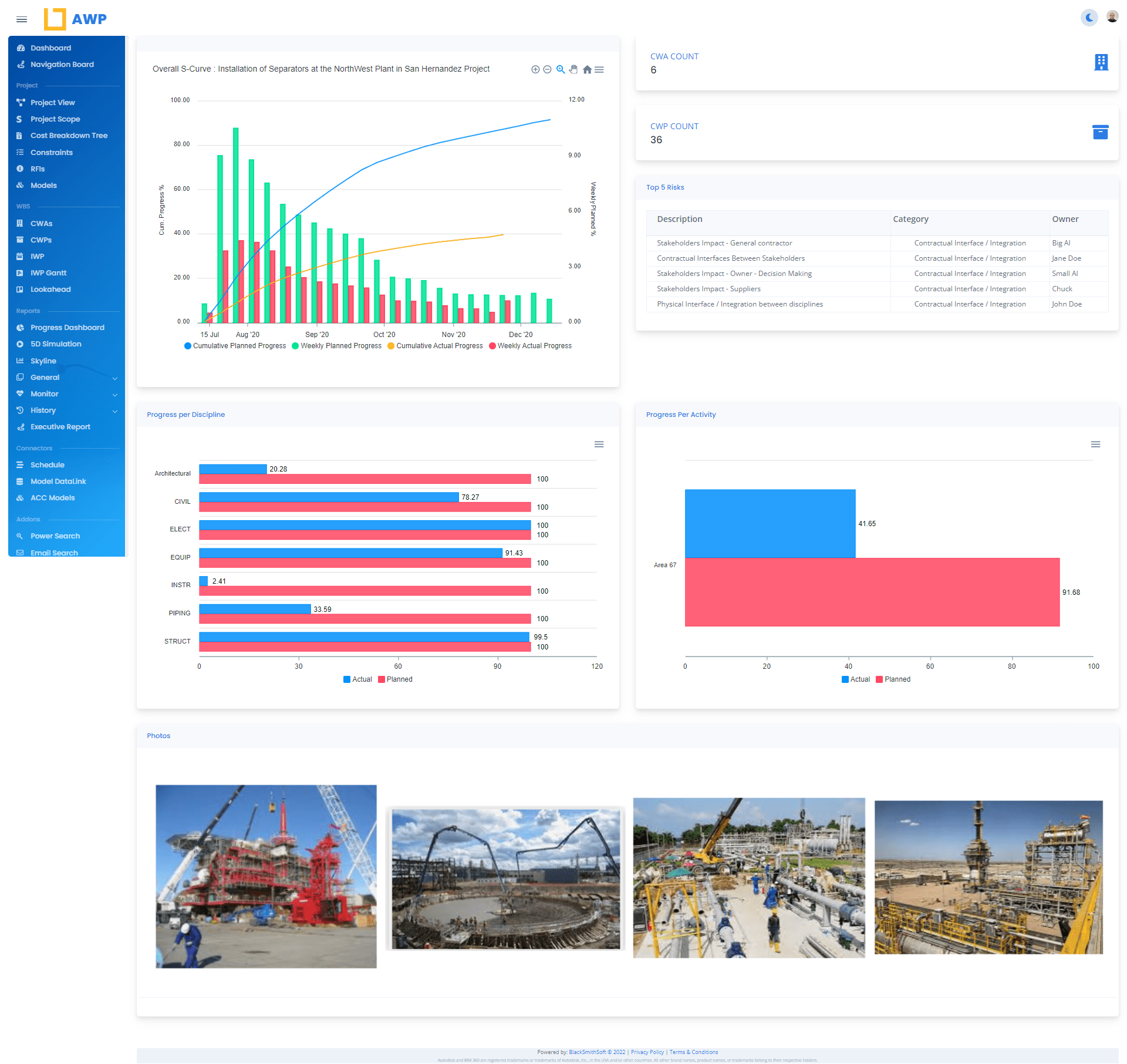Toggle Weekly Planned Progress legend series
This screenshot has height=1064, width=1127.
pos(340,346)
